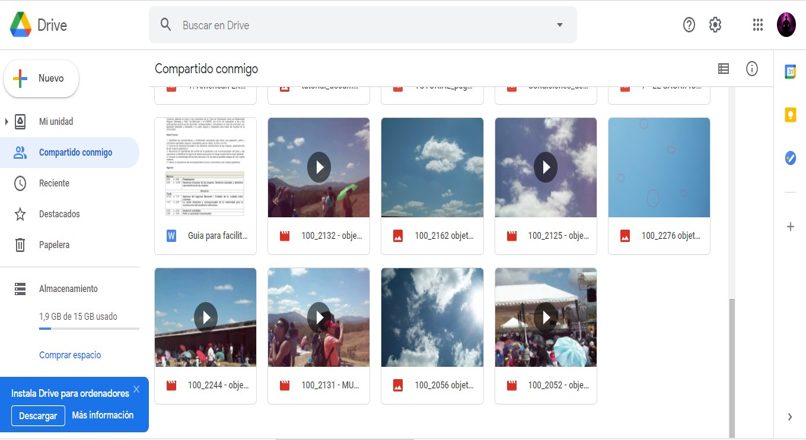The image size is (806, 440).
Task: Click the image file icon of 100_2056
Action: click(x=398, y=386)
